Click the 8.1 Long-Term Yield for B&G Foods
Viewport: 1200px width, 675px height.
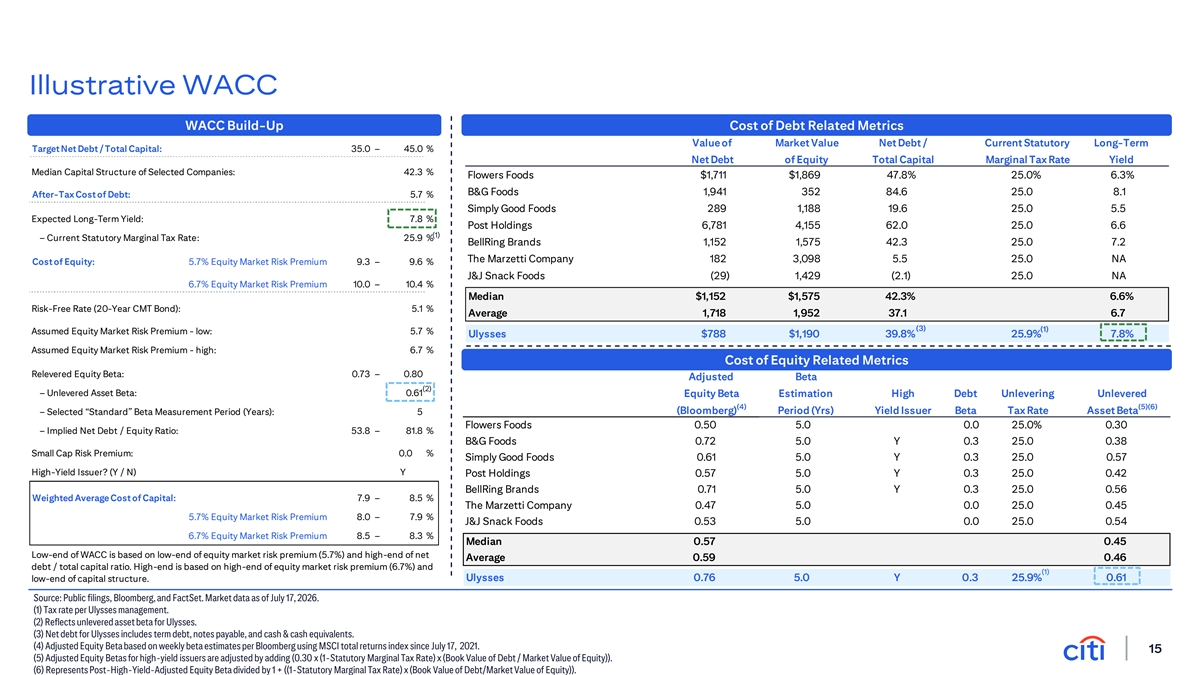tap(1119, 191)
